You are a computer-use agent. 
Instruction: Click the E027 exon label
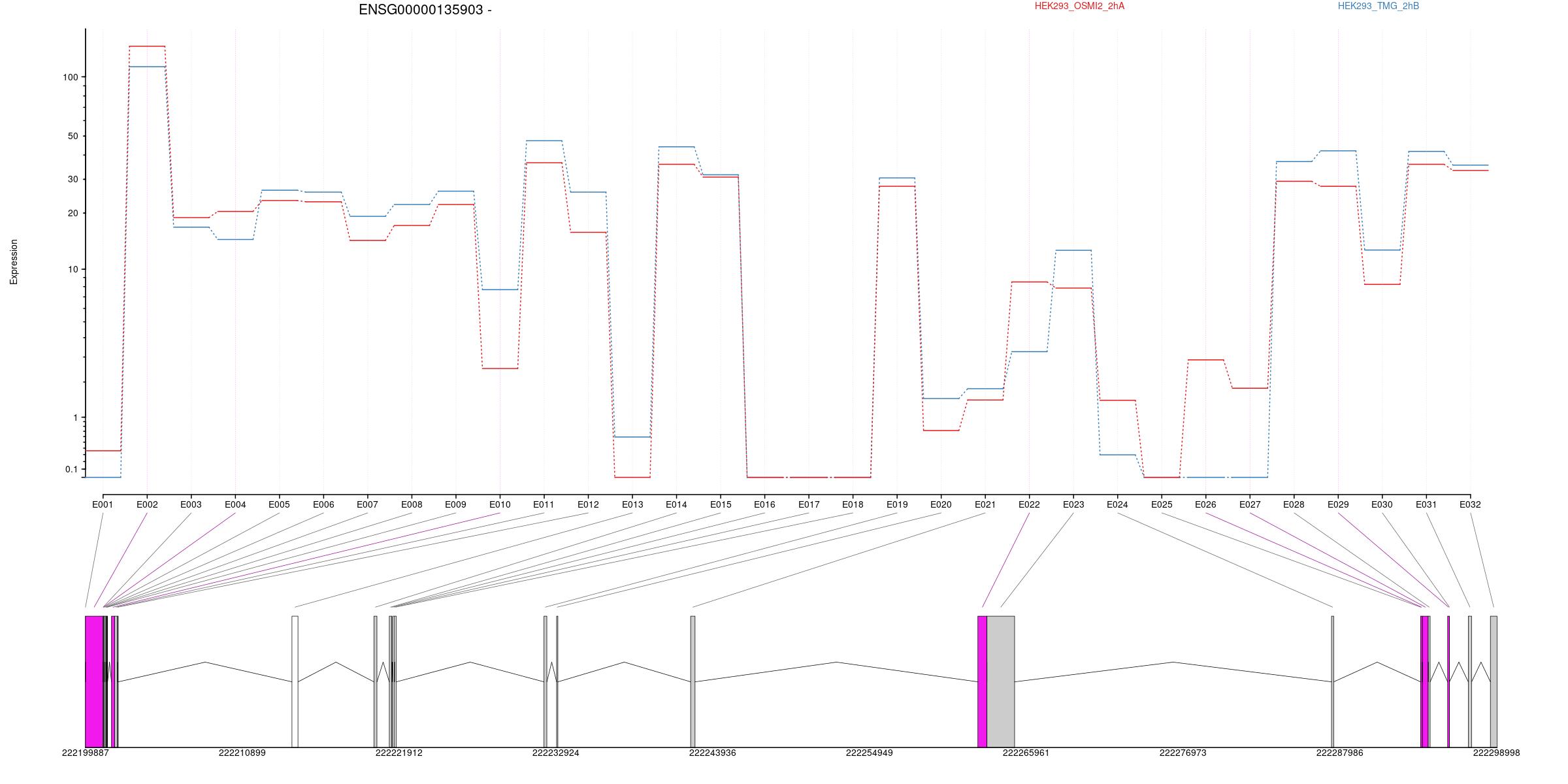[x=1250, y=504]
